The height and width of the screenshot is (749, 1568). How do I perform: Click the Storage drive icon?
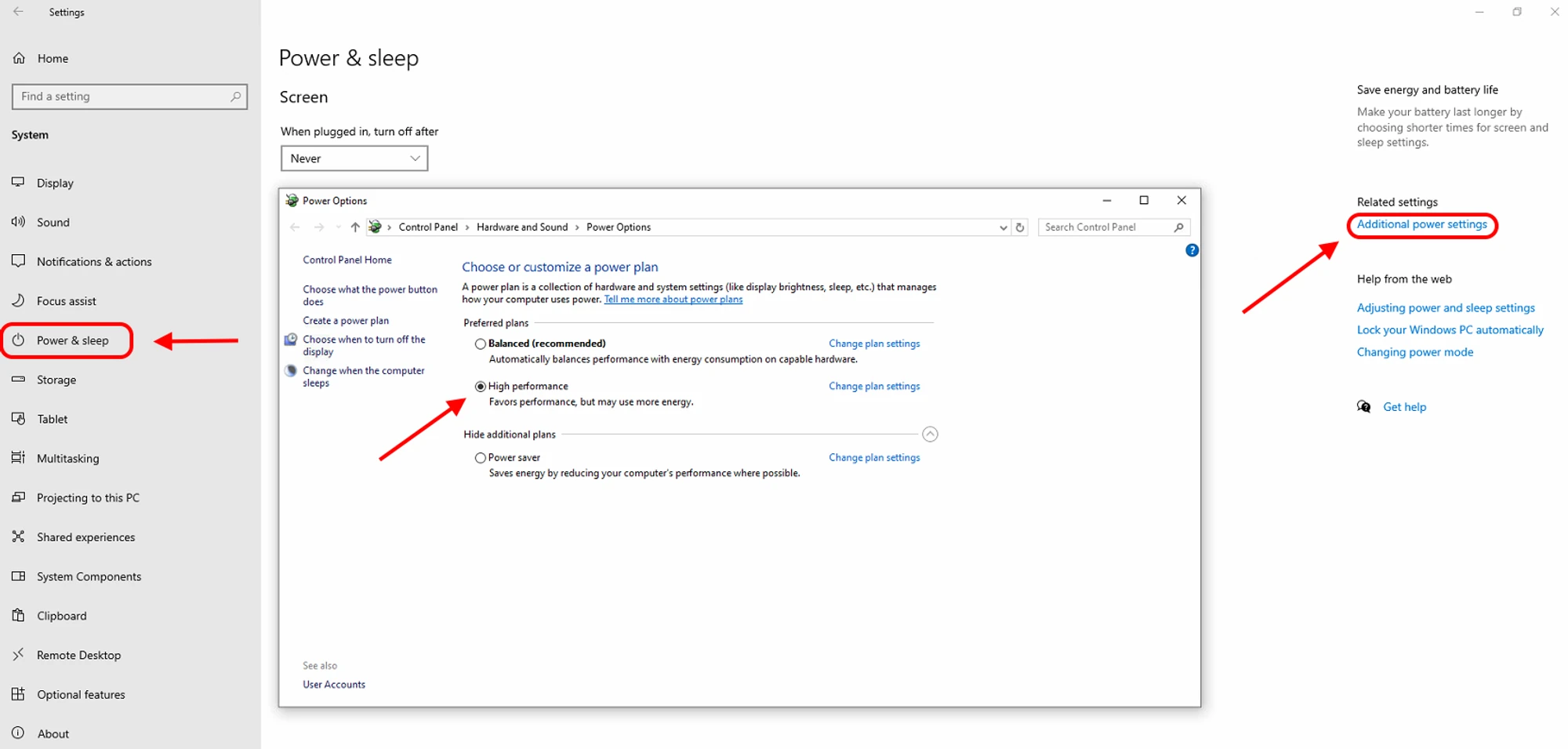[x=18, y=380]
